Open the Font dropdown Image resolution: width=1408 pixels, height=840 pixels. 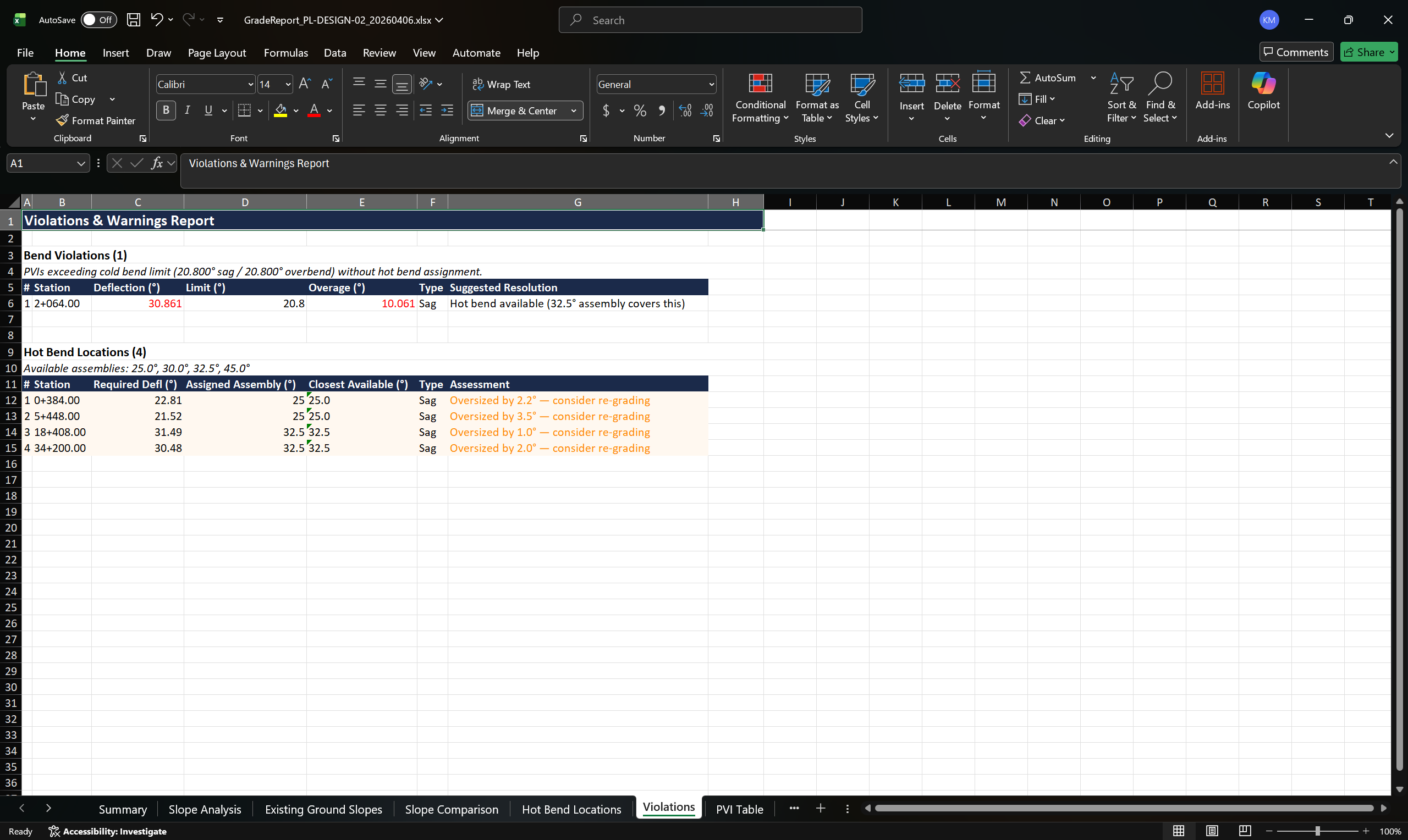[250, 84]
